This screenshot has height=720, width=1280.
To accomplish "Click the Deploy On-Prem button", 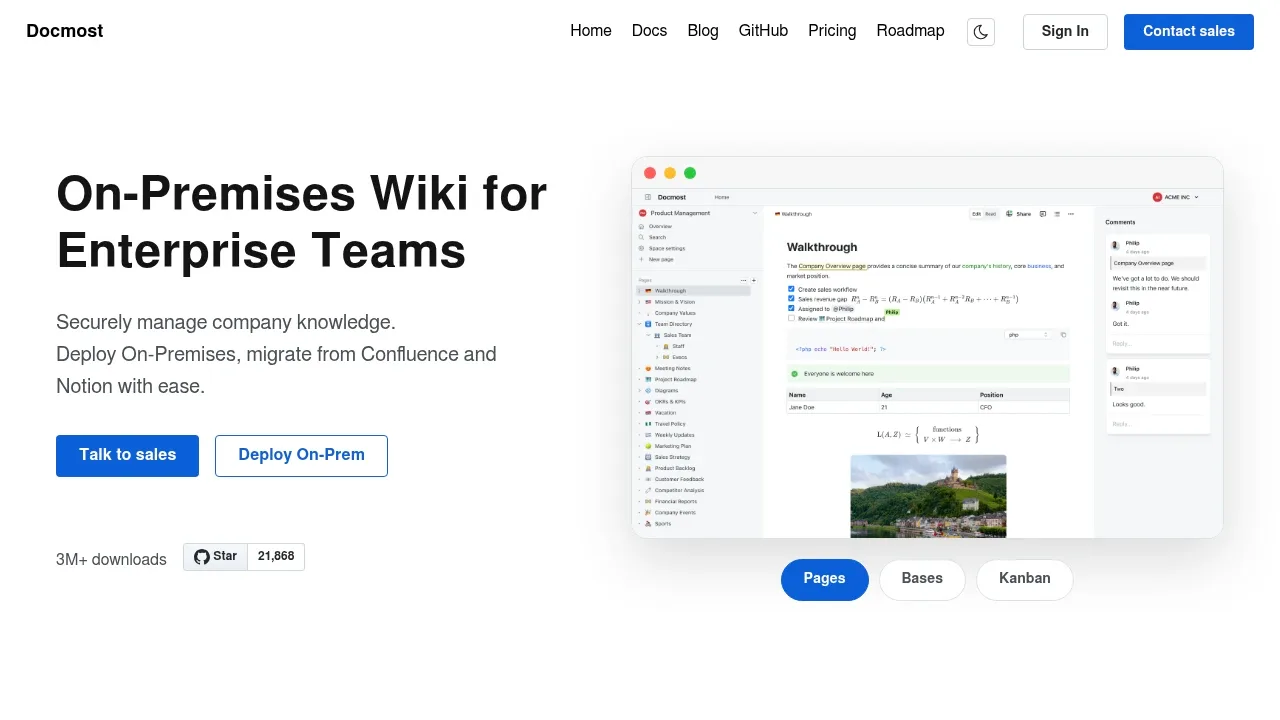I will point(301,456).
